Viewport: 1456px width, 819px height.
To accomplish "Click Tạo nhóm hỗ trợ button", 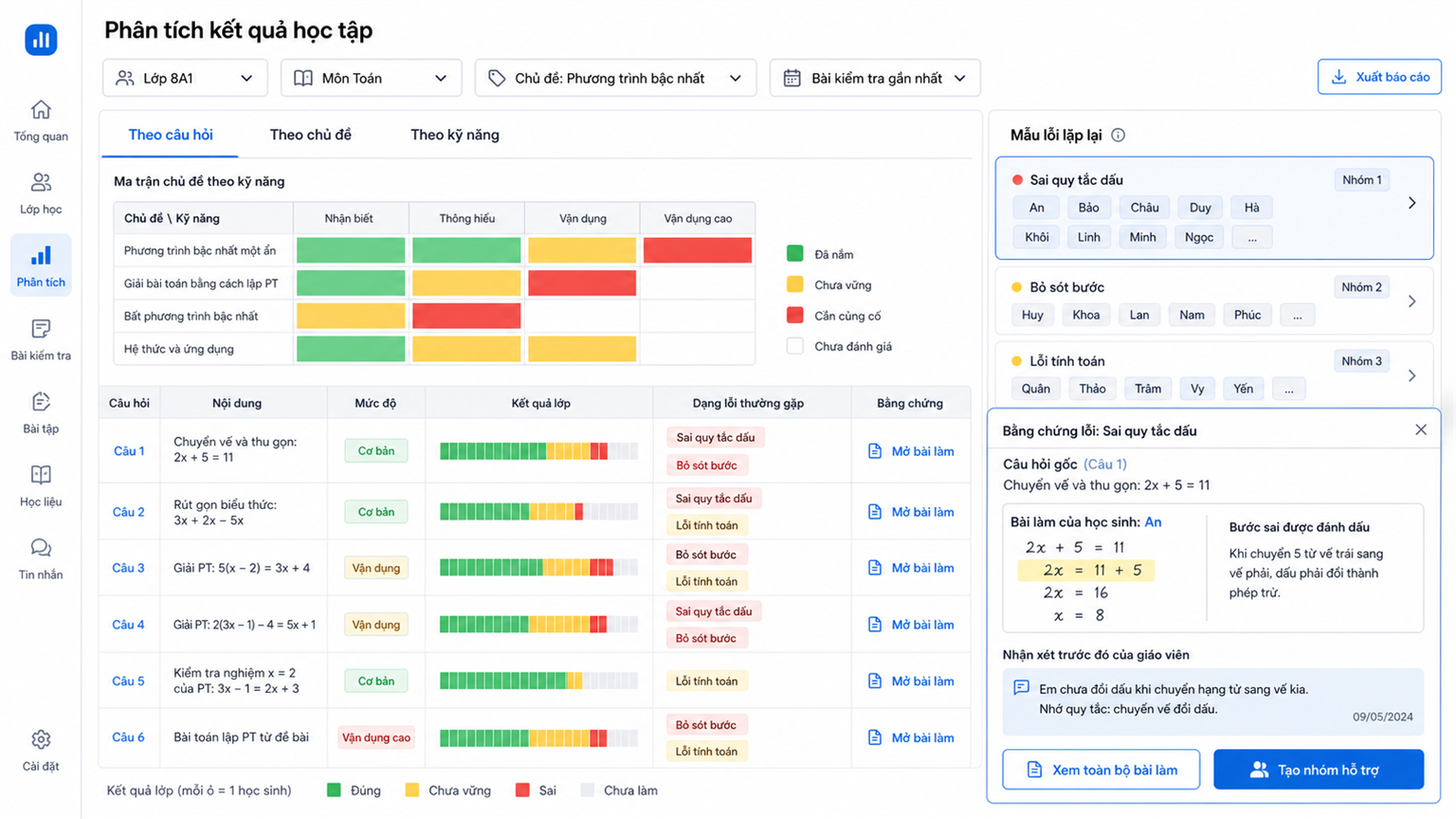I will (1319, 770).
